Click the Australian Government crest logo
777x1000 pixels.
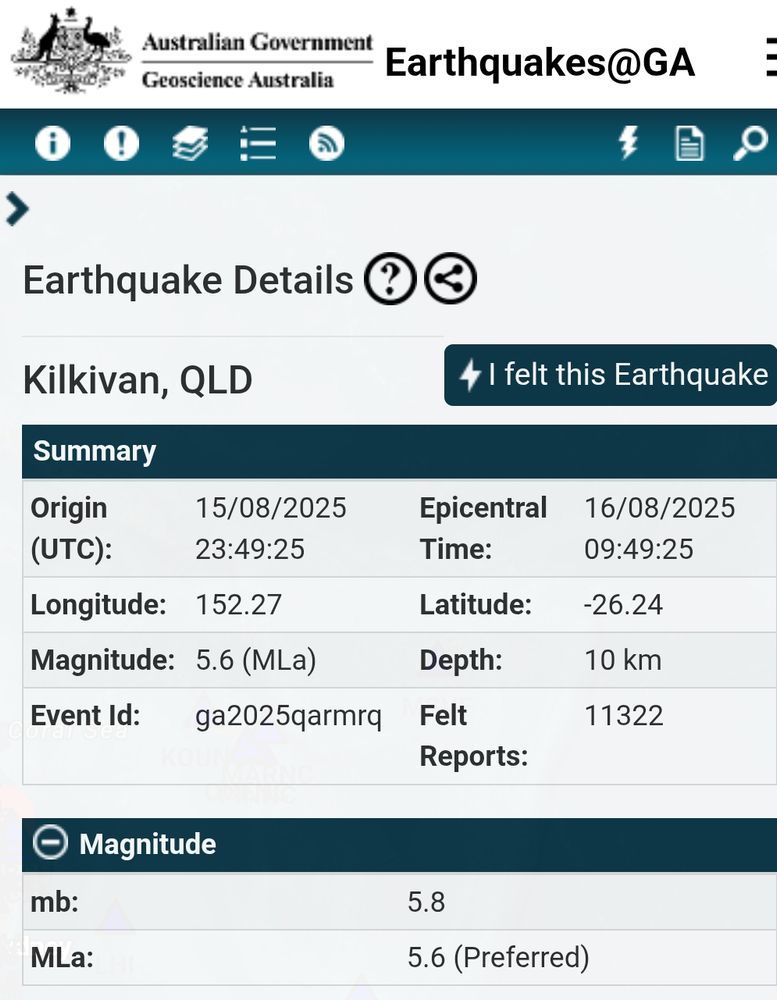70,50
